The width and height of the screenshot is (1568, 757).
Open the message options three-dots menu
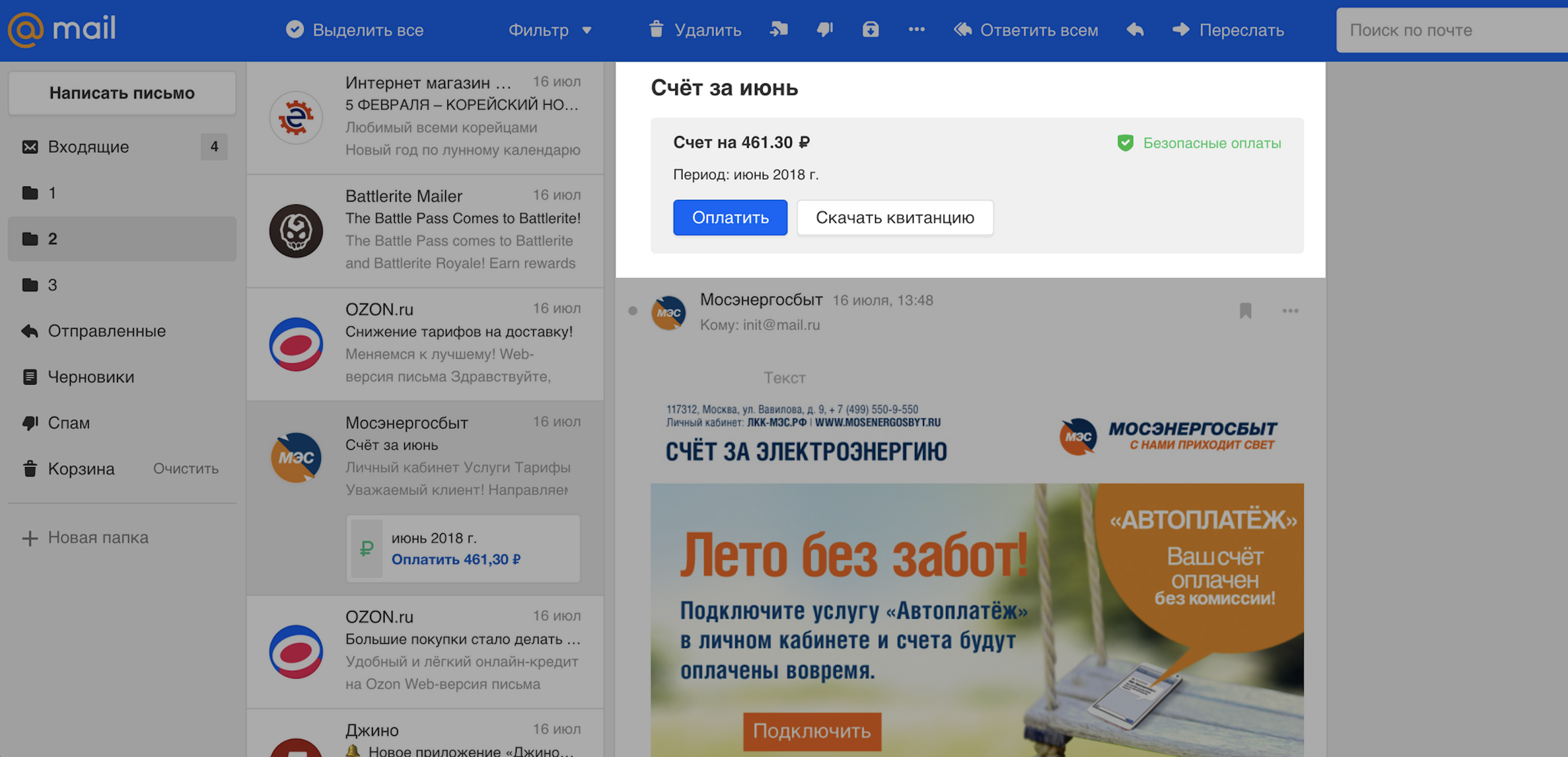pos(1290,311)
